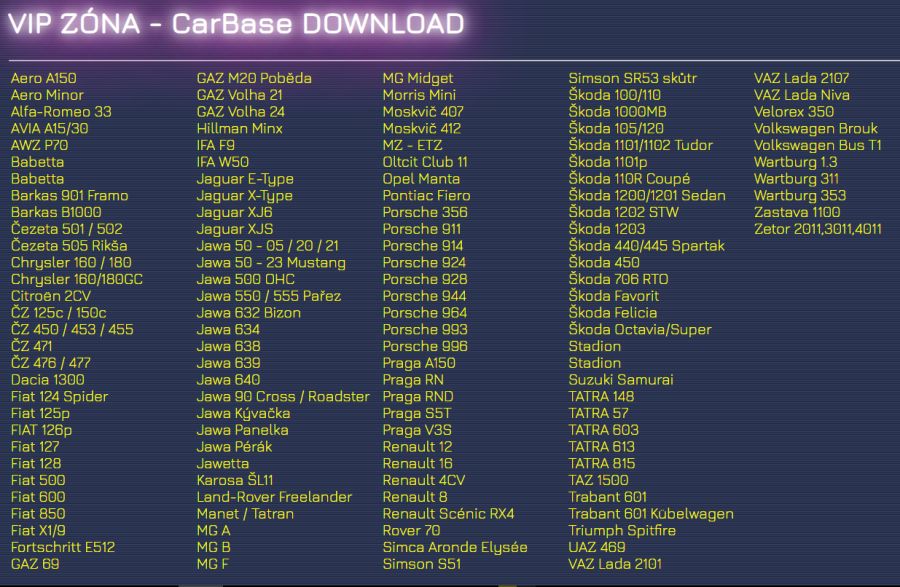Click the MG F link

click(x=212, y=563)
